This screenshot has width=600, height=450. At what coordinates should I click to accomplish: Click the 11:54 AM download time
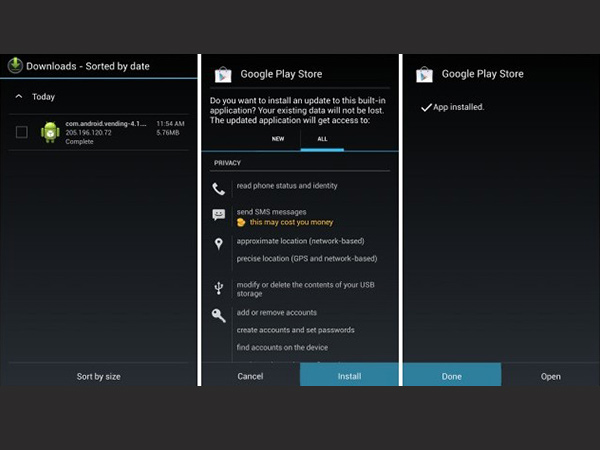170,124
